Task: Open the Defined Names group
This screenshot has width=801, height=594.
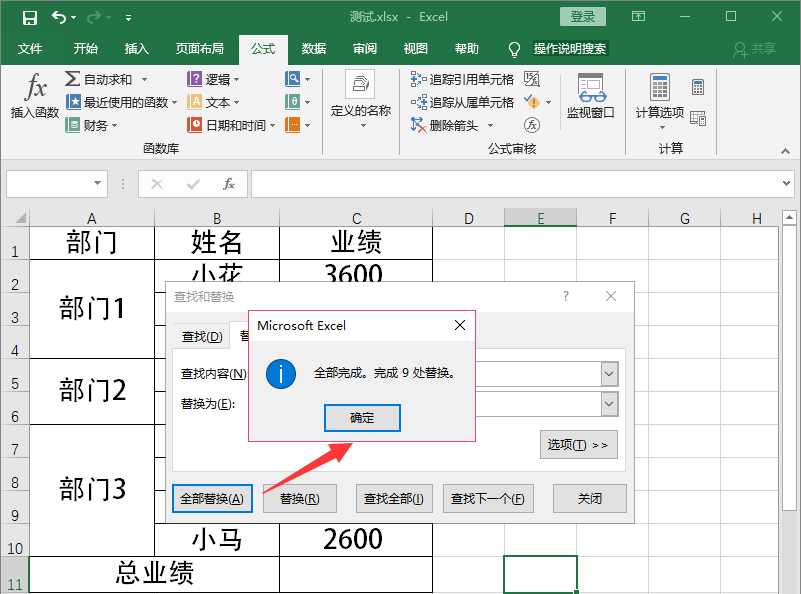Action: 361,100
